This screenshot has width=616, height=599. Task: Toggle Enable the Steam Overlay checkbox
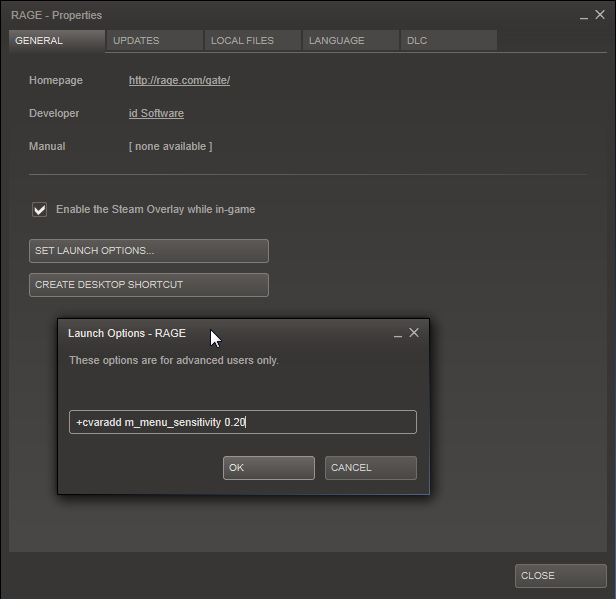(40, 209)
